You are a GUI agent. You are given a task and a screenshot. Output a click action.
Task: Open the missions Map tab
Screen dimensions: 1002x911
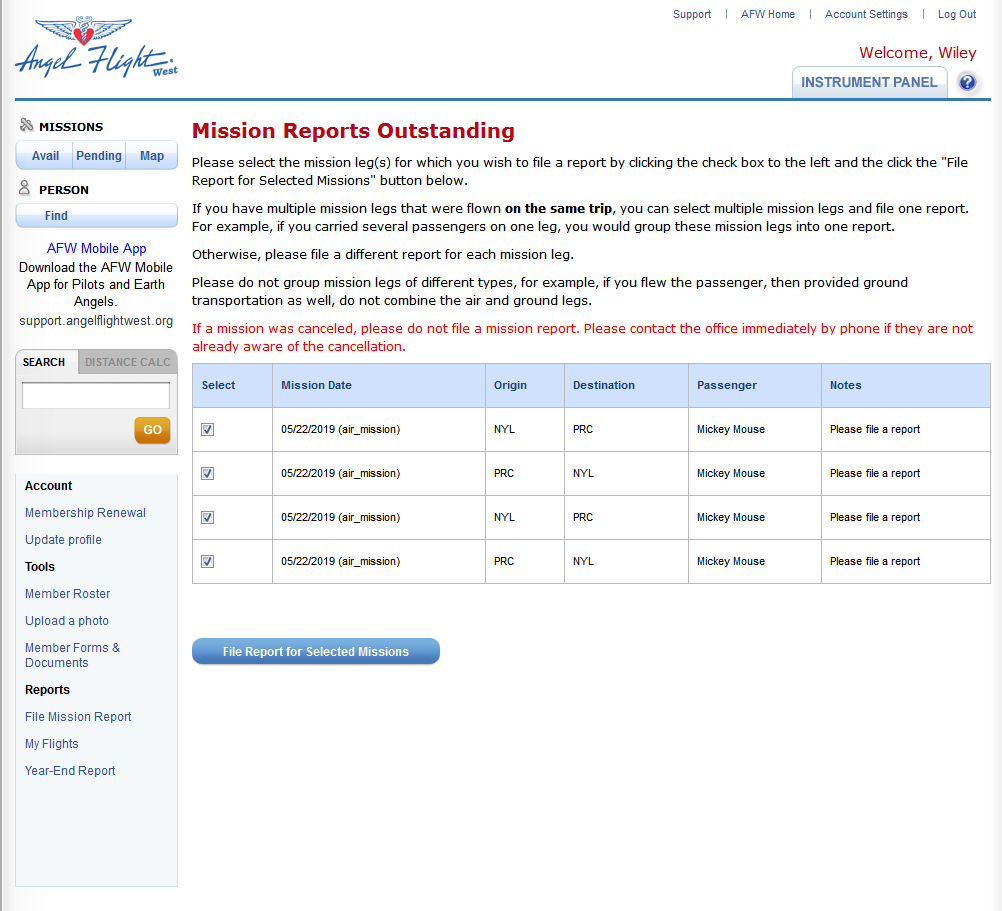point(152,156)
